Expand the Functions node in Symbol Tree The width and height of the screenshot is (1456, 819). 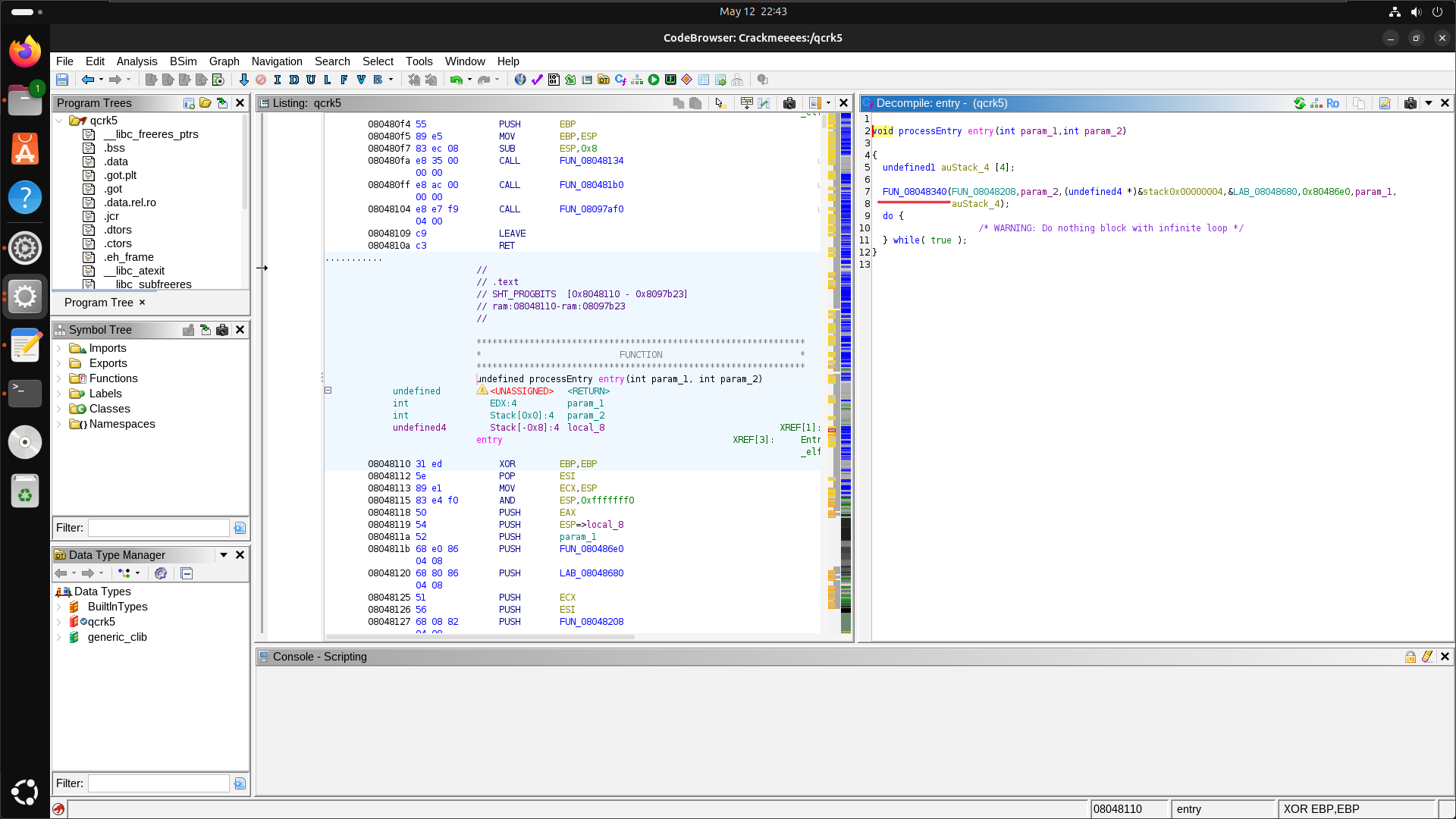tap(59, 378)
